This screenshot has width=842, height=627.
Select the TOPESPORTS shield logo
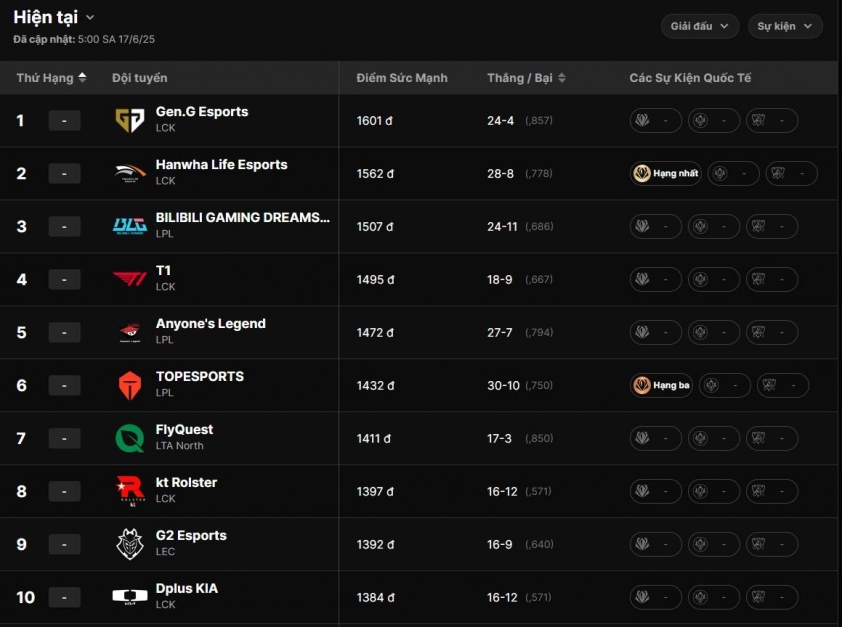tap(130, 385)
